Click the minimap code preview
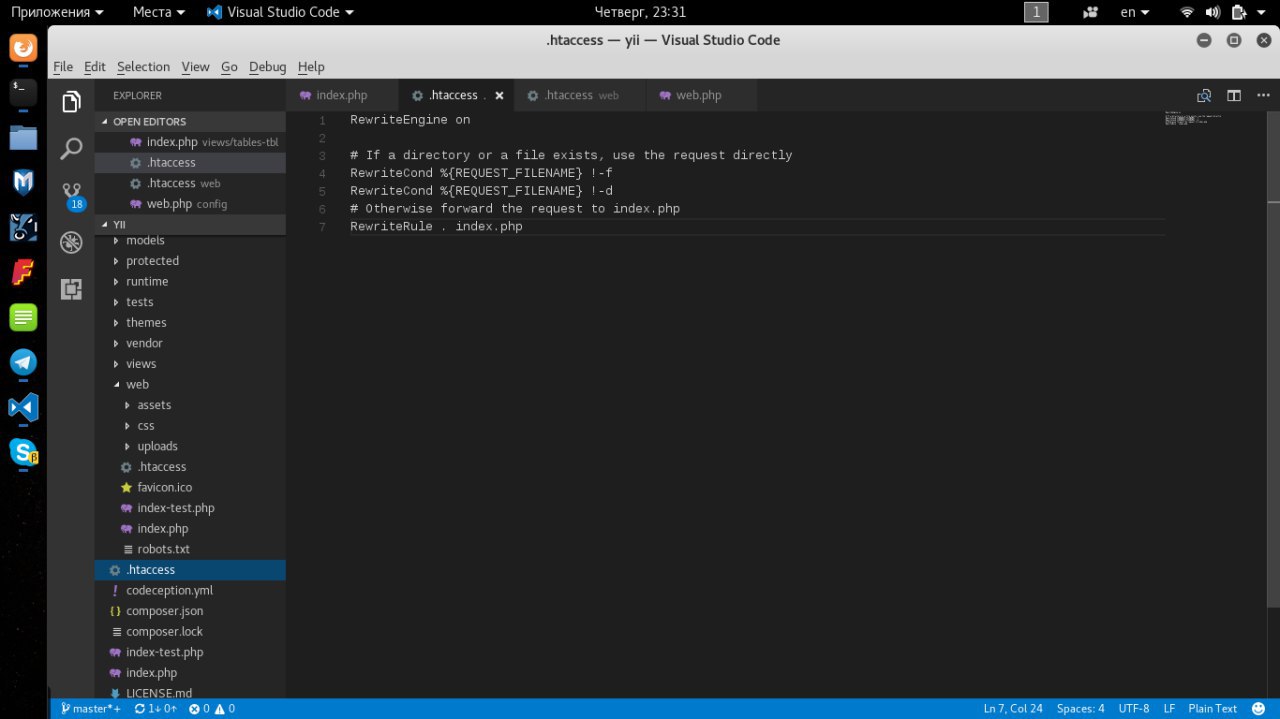1280x719 pixels. tap(1193, 118)
